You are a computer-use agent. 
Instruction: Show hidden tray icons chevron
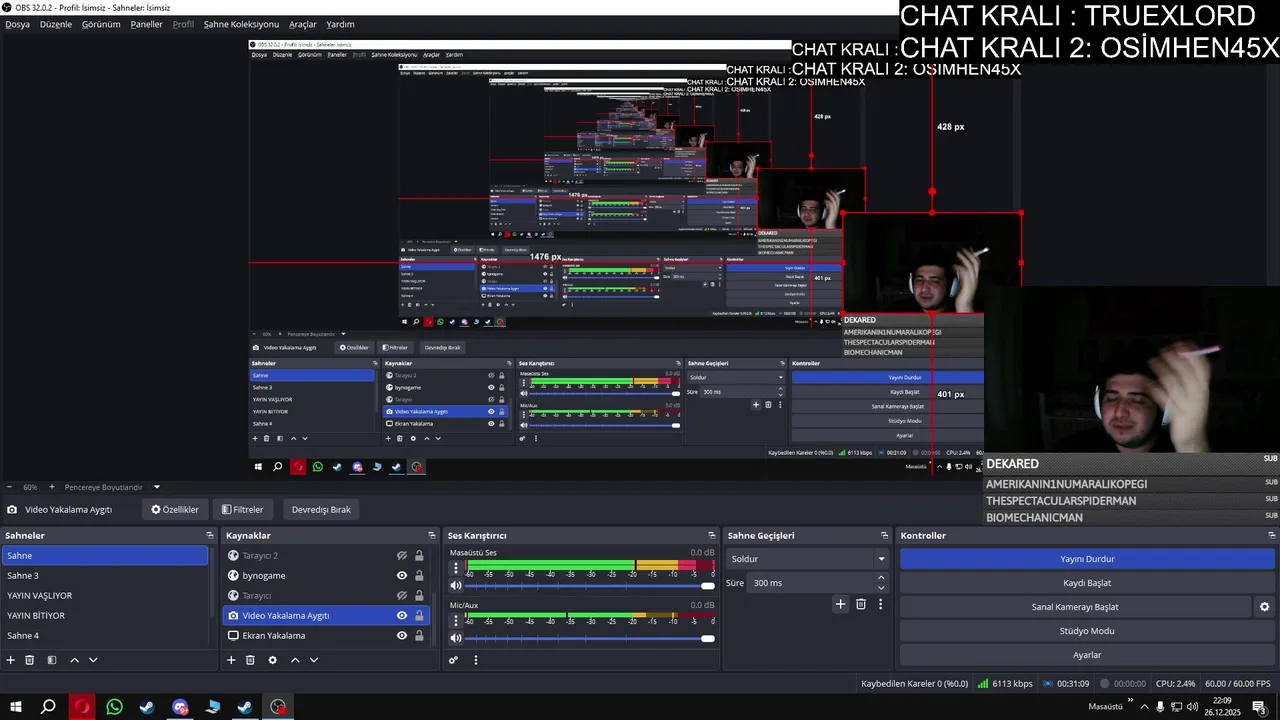[x=1144, y=707]
